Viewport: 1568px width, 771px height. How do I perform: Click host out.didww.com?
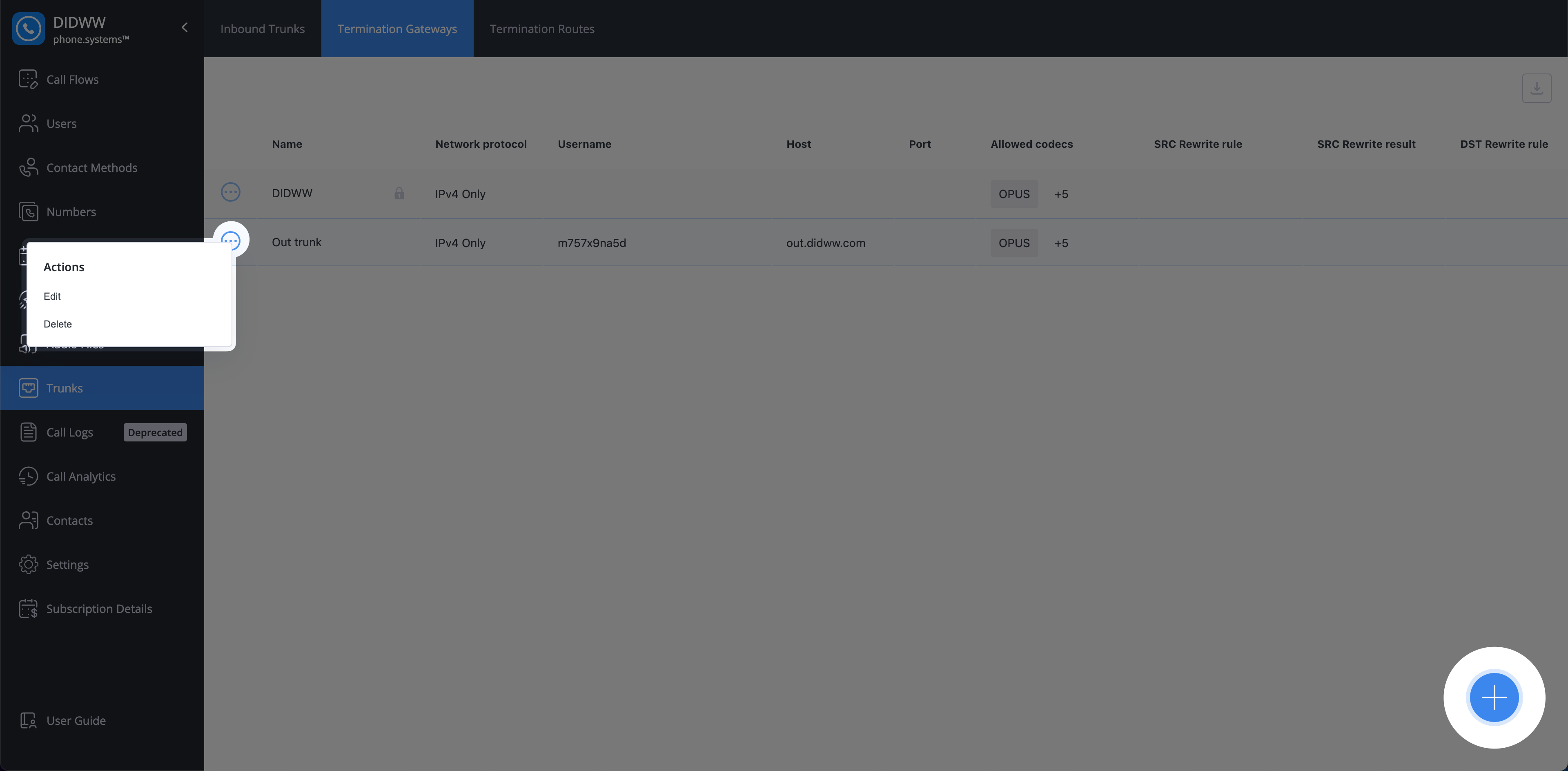pyautogui.click(x=825, y=243)
